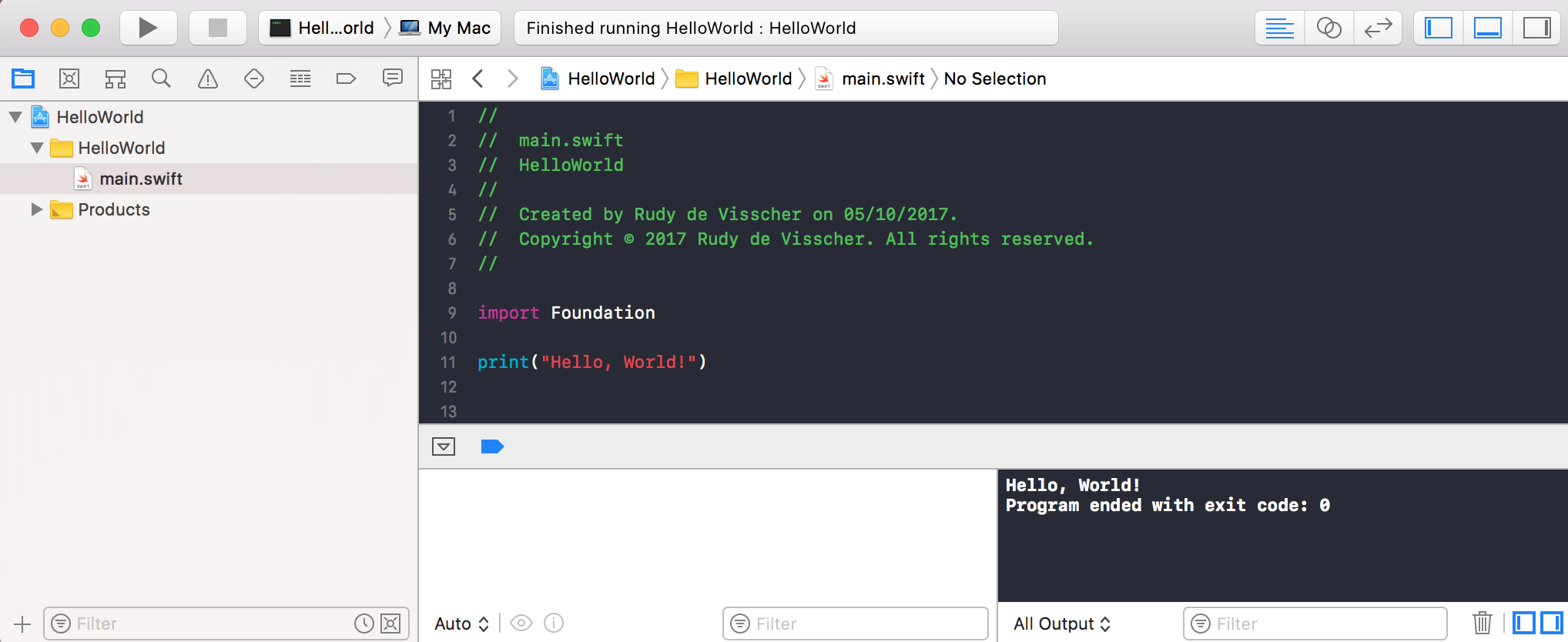Click the Copyright comment line
The image size is (1568, 642).
(786, 239)
